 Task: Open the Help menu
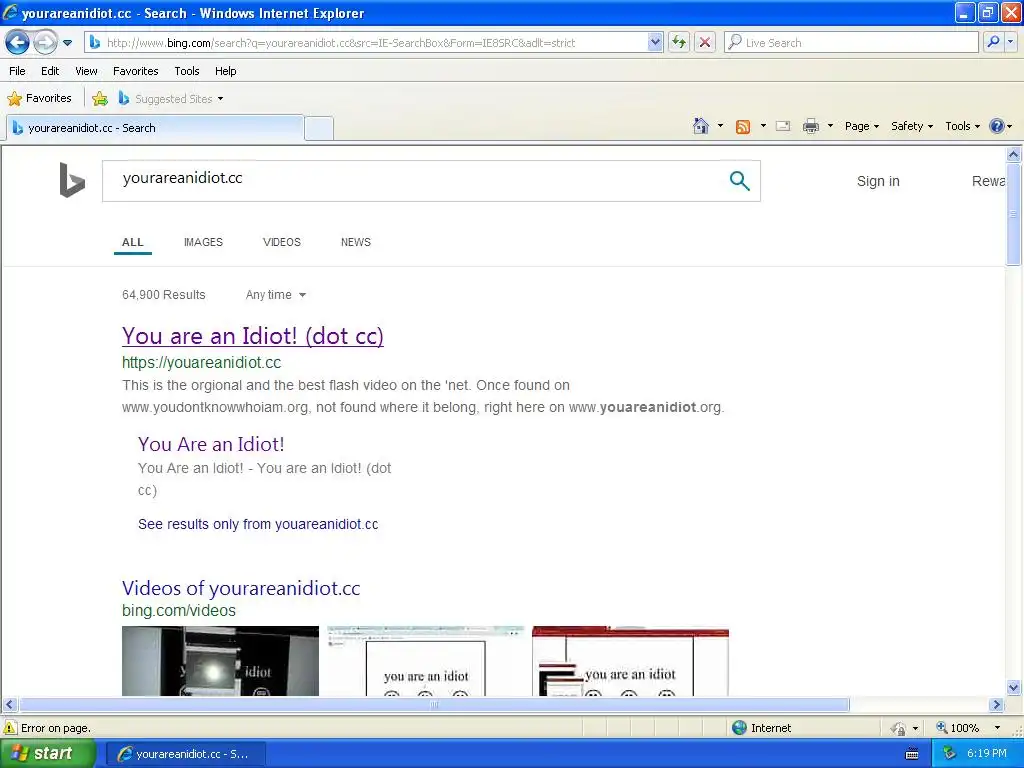tap(225, 71)
